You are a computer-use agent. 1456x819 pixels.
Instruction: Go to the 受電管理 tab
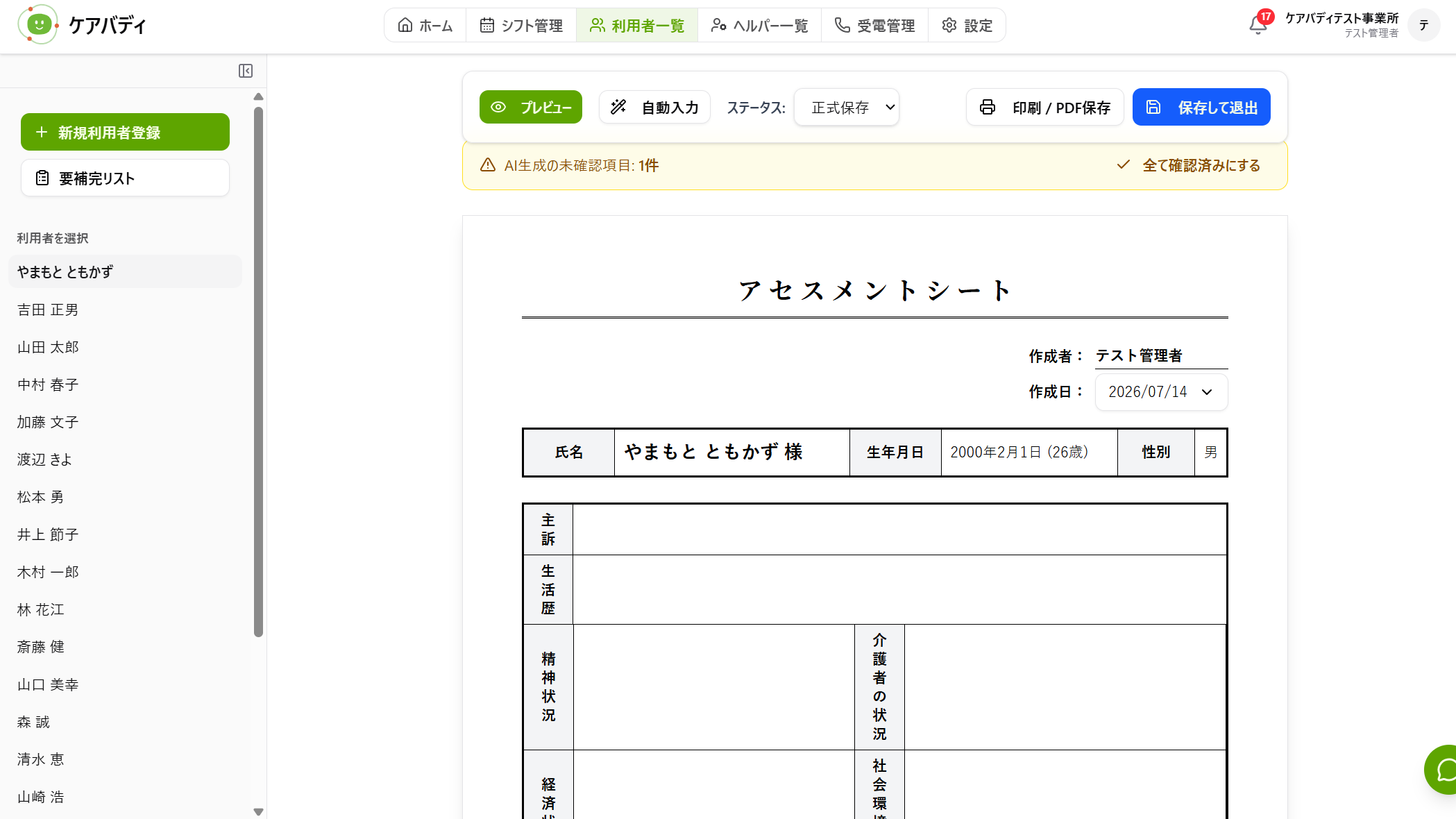coord(874,26)
